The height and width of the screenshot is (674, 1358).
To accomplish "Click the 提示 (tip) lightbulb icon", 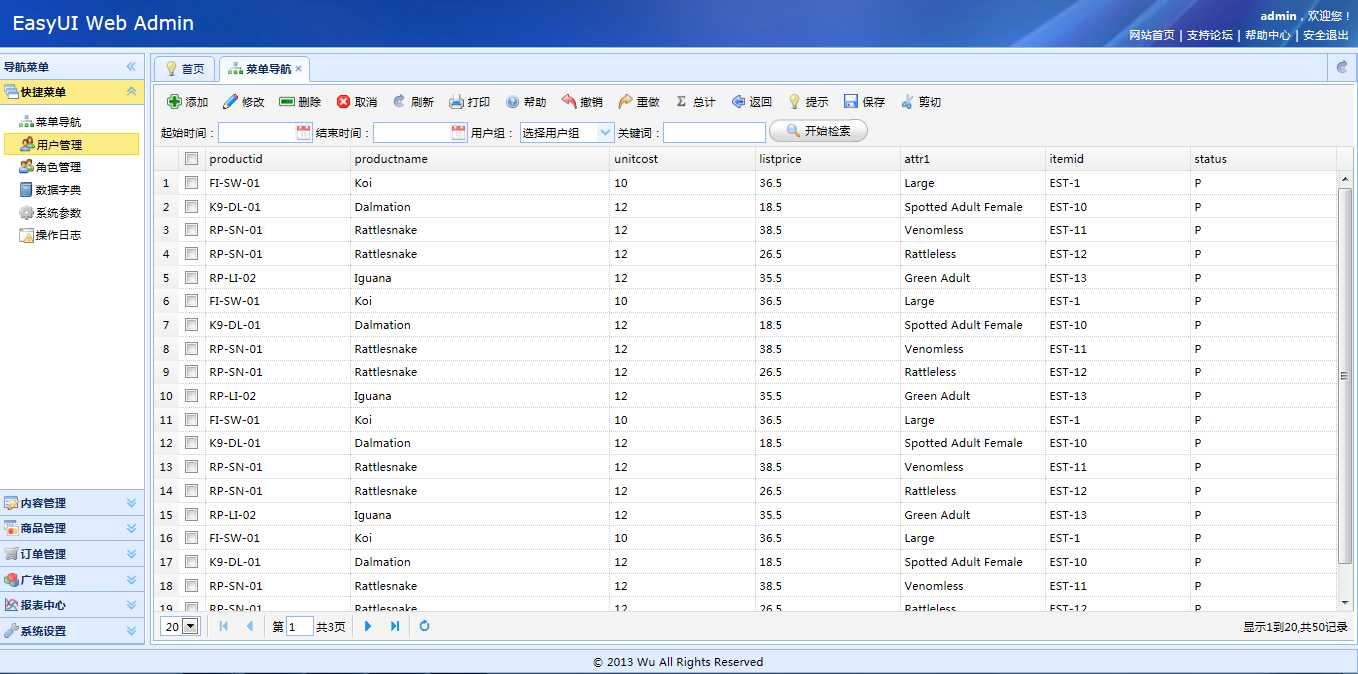I will (x=794, y=102).
